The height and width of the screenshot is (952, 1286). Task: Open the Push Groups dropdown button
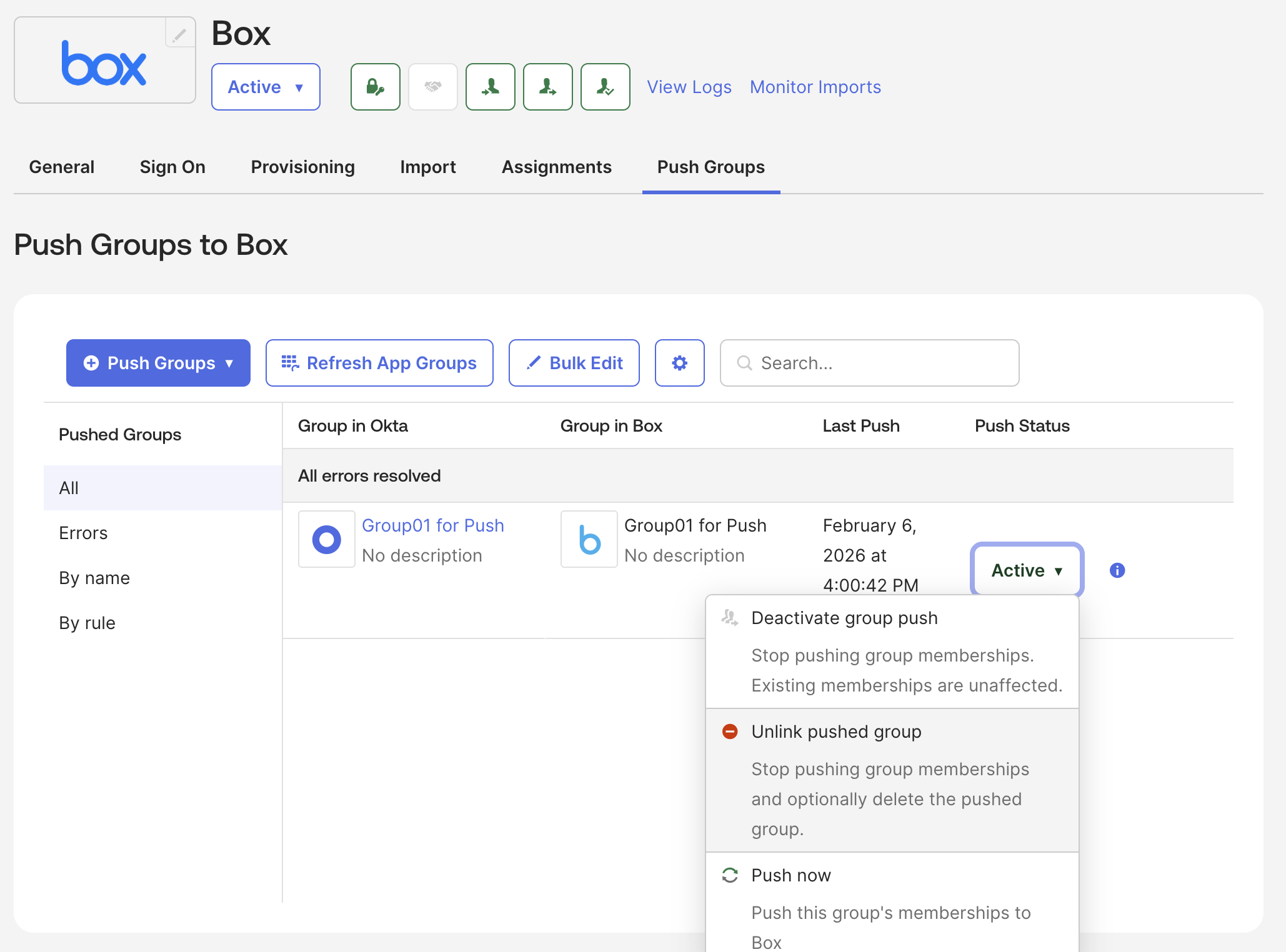[158, 363]
